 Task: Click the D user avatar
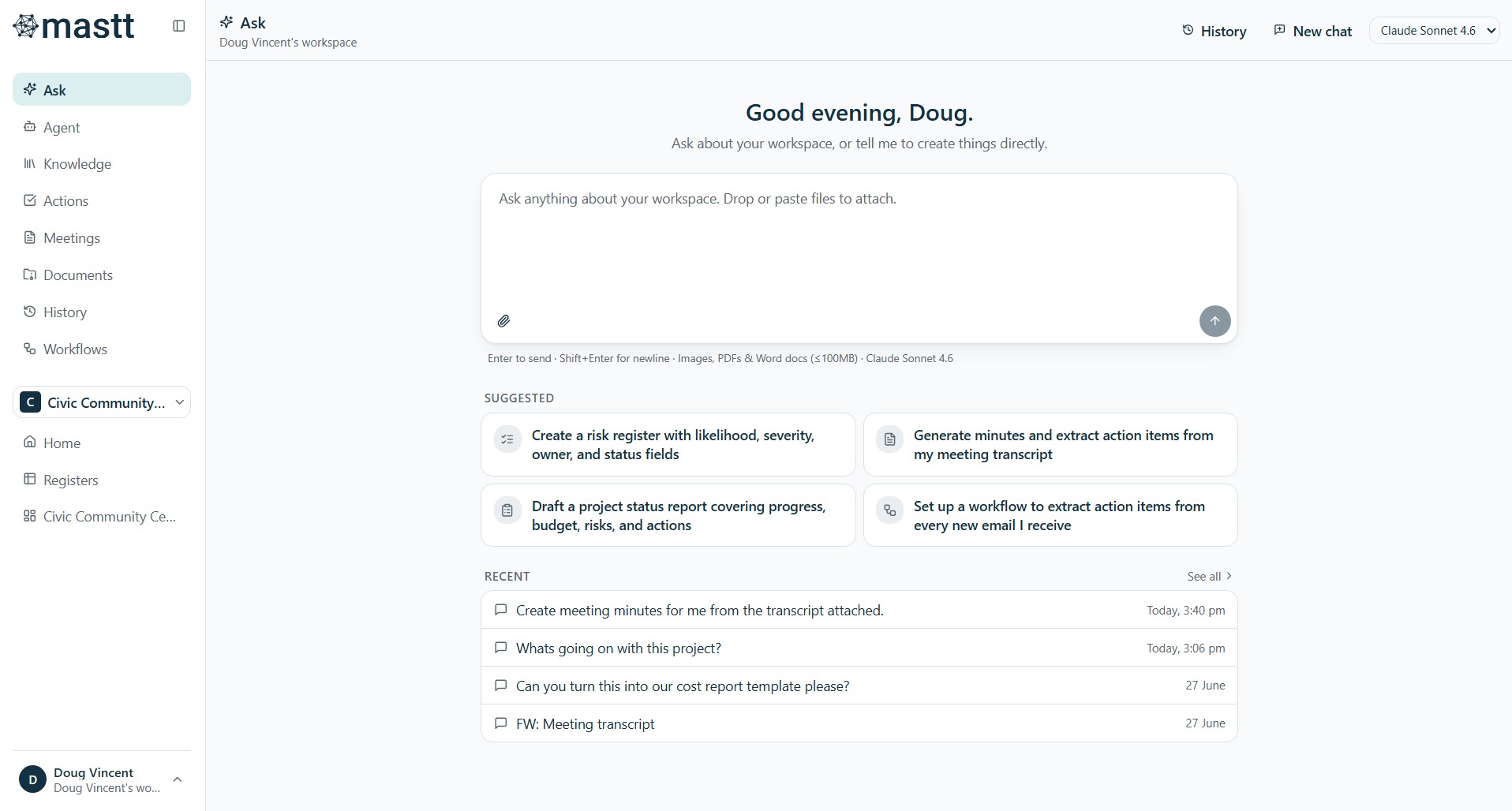[x=32, y=779]
